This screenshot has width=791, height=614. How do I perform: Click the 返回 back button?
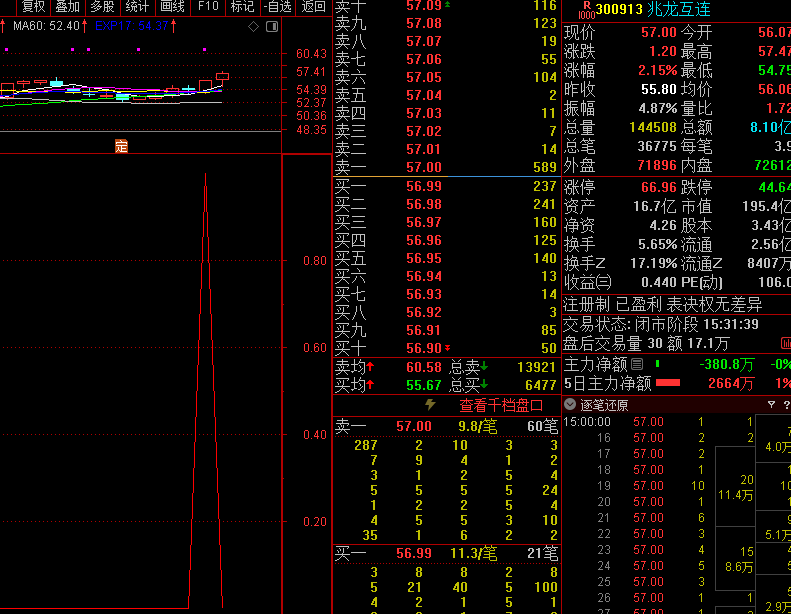(313, 7)
